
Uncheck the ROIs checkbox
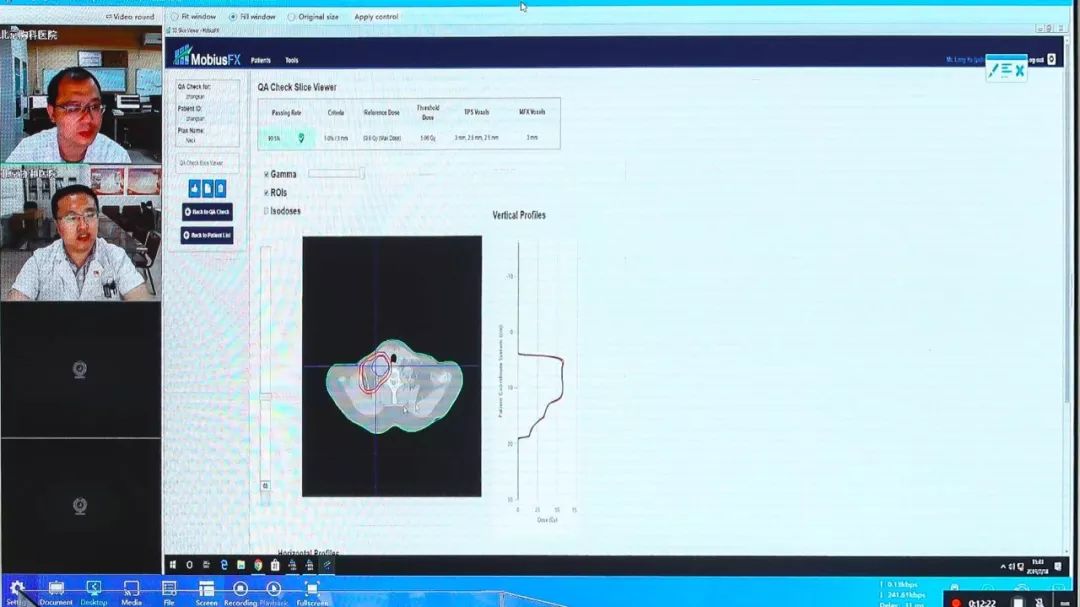click(266, 192)
